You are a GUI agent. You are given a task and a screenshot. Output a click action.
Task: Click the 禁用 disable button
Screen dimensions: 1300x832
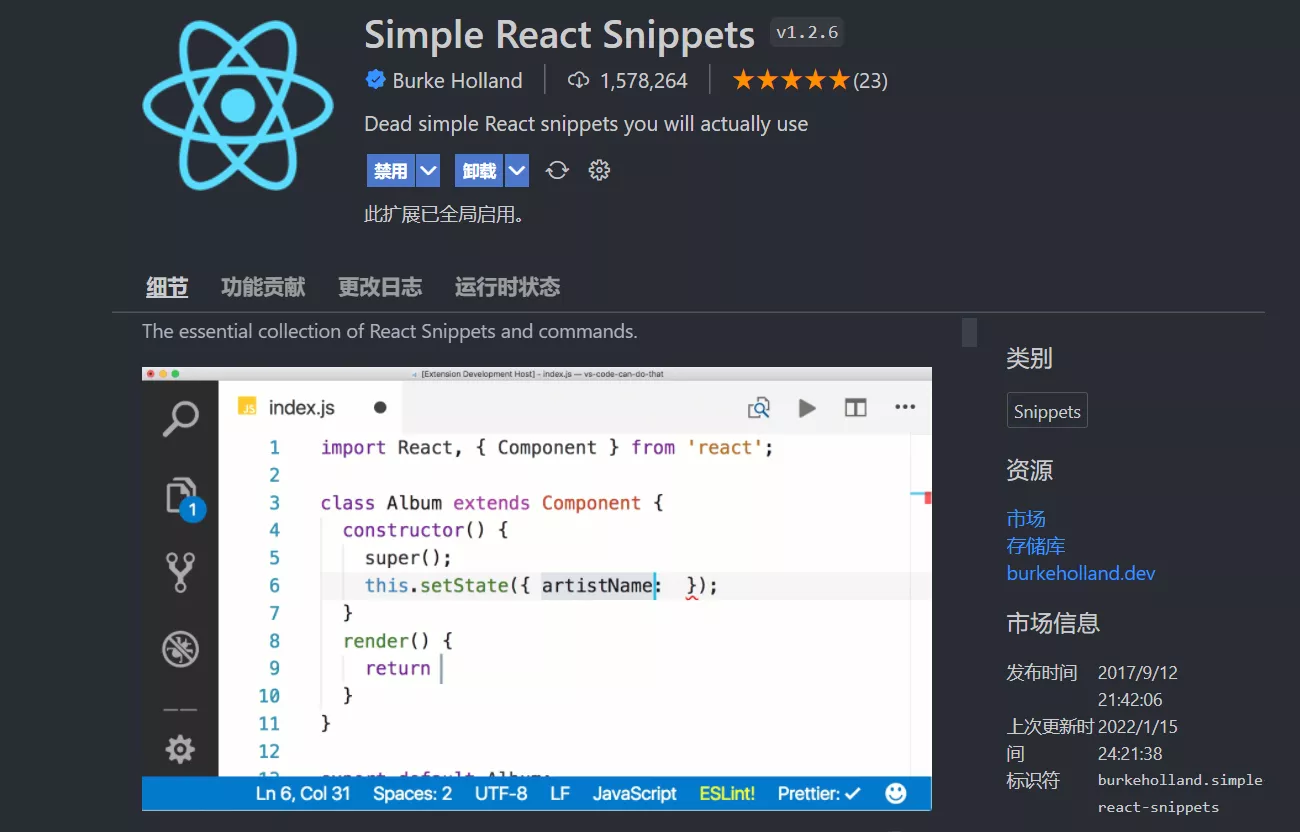point(391,171)
